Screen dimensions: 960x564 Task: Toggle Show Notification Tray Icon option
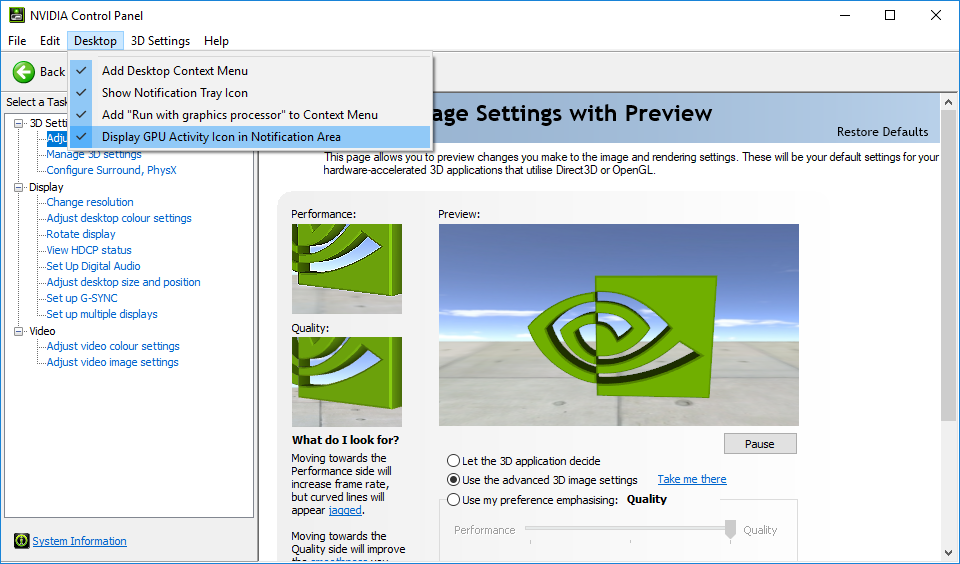(251, 93)
